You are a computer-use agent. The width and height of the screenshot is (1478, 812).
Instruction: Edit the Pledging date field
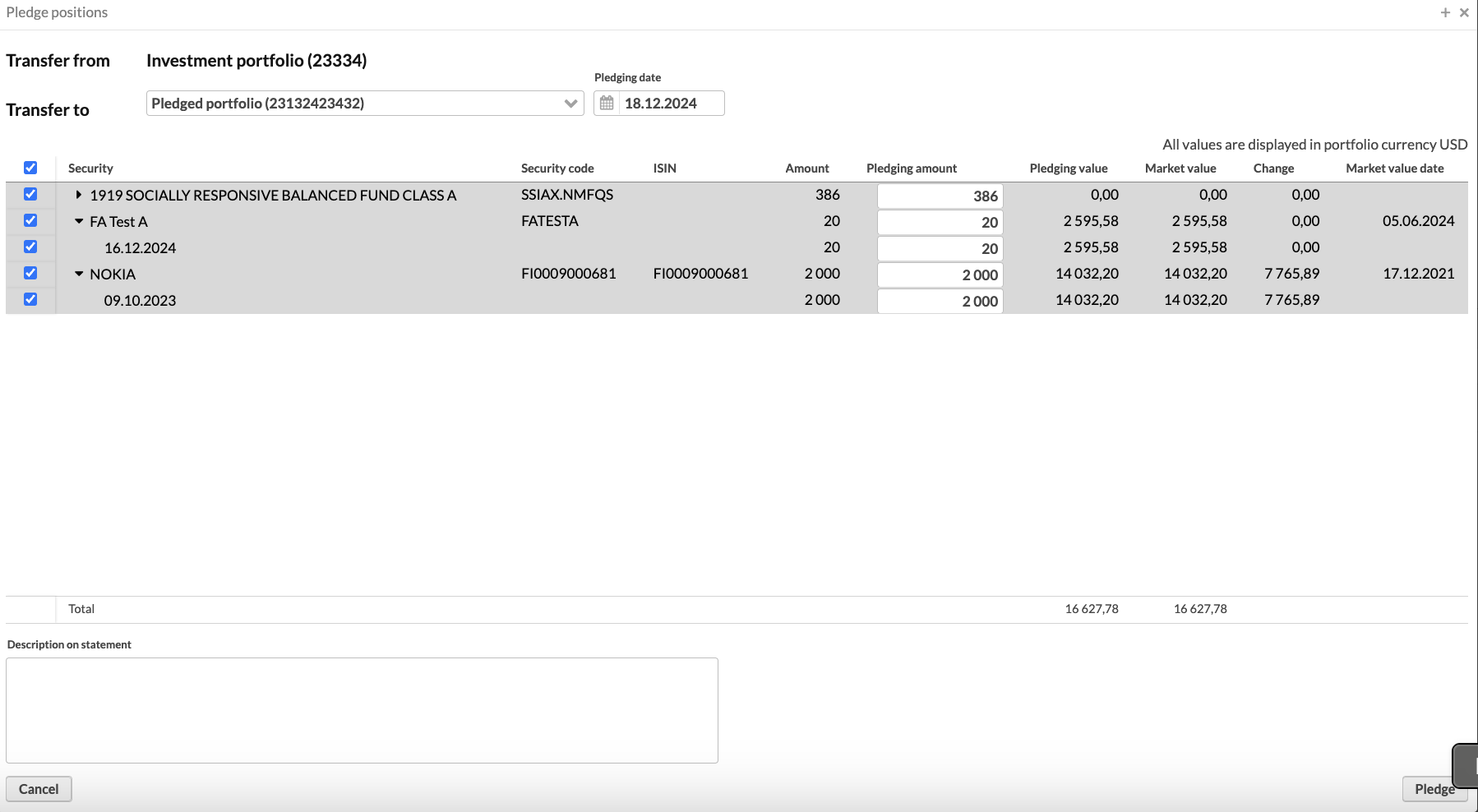671,104
